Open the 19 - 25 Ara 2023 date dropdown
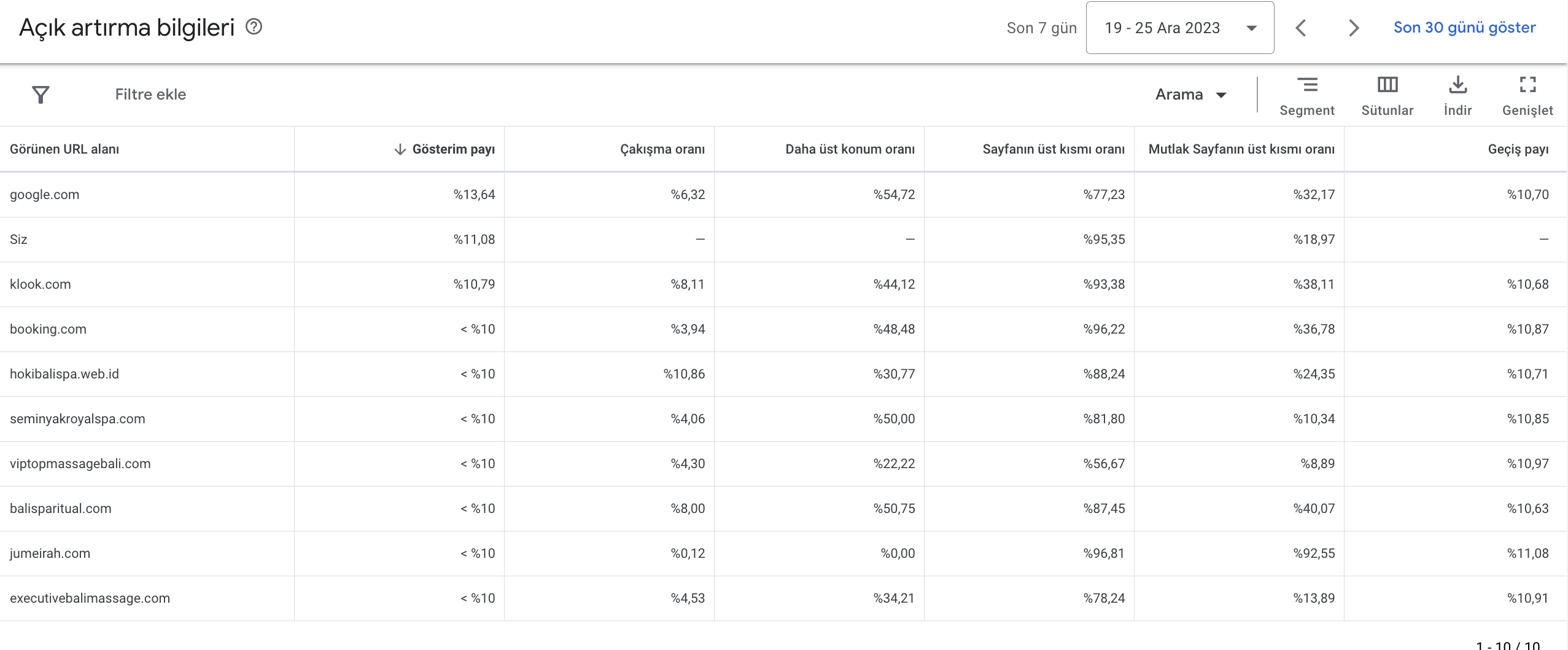This screenshot has height=650, width=1568. click(1179, 28)
